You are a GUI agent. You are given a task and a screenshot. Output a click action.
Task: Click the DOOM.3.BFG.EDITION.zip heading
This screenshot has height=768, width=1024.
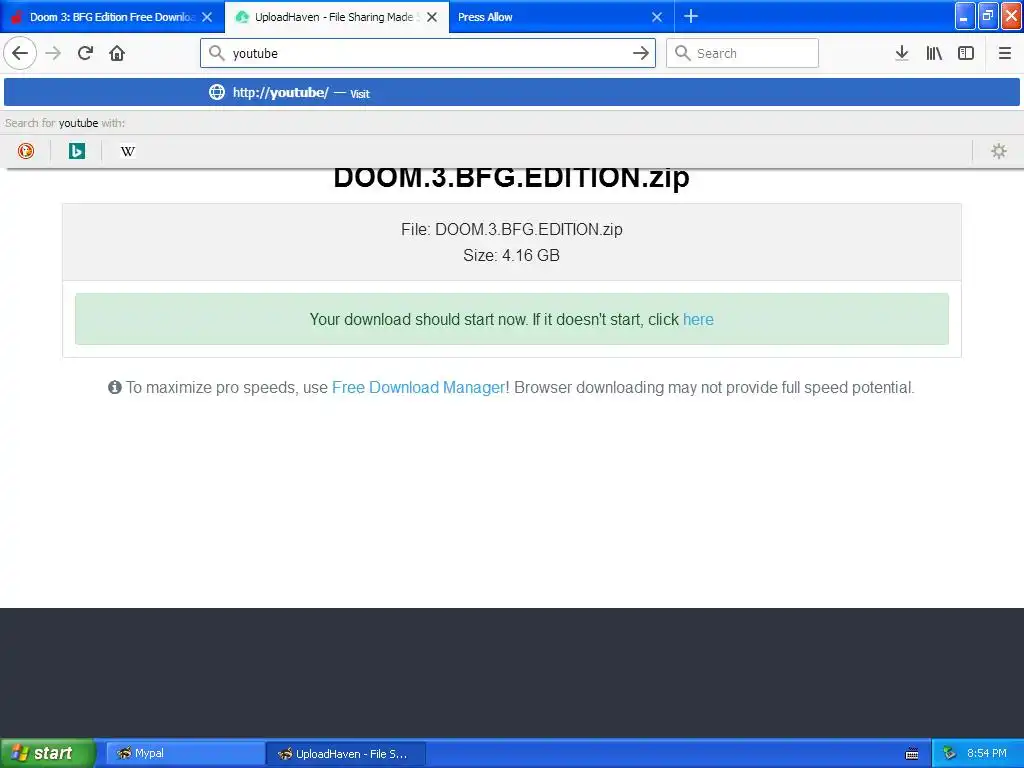(x=511, y=178)
